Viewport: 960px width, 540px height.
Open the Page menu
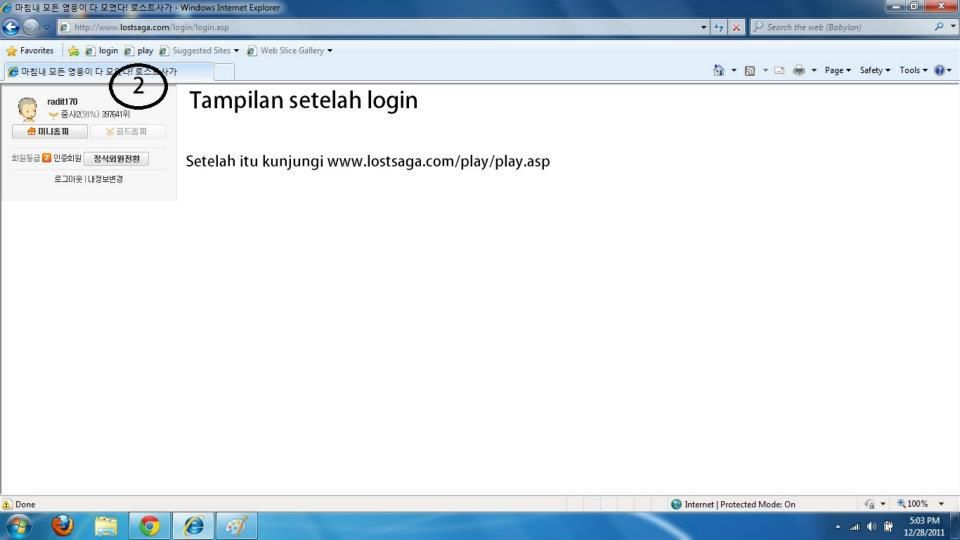(838, 70)
